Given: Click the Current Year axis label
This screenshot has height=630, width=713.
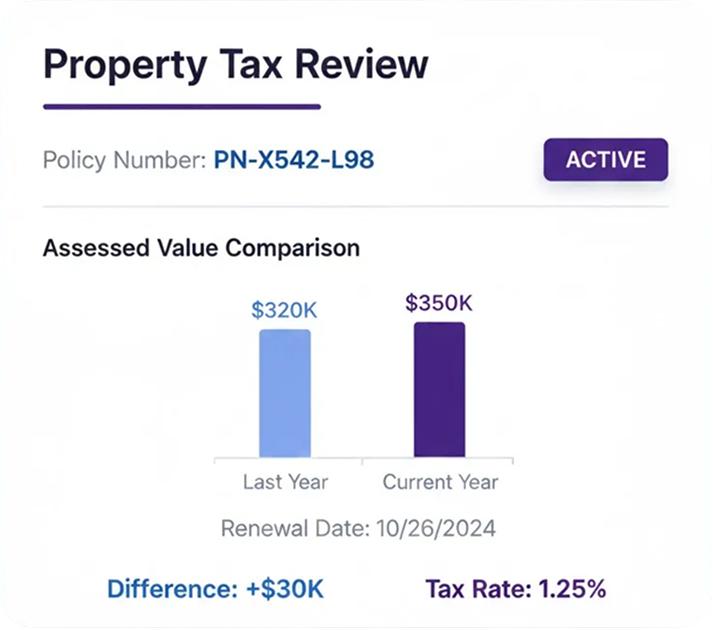Looking at the screenshot, I should click(440, 482).
